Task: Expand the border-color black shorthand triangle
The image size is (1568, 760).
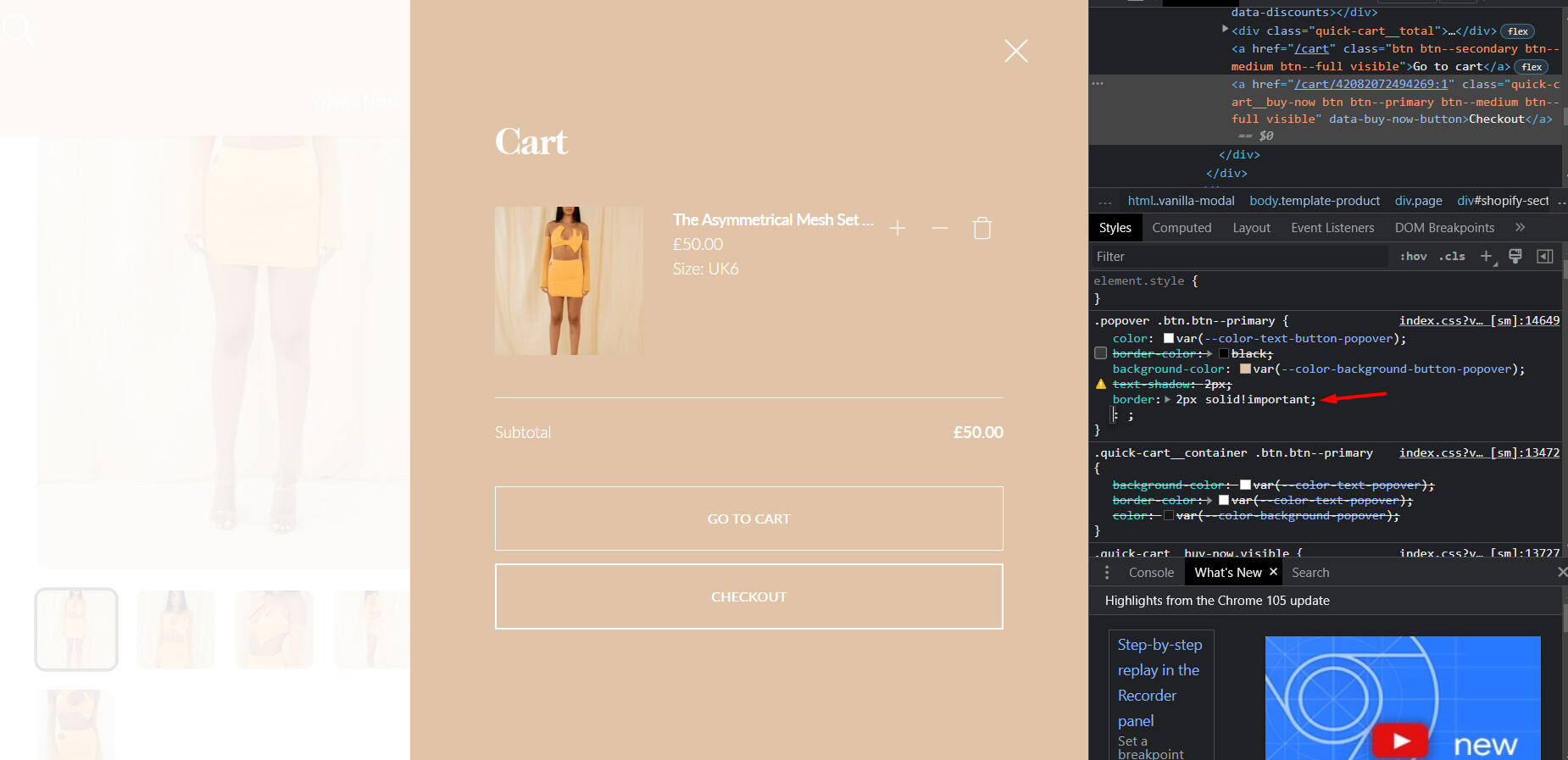Action: coord(1209,353)
